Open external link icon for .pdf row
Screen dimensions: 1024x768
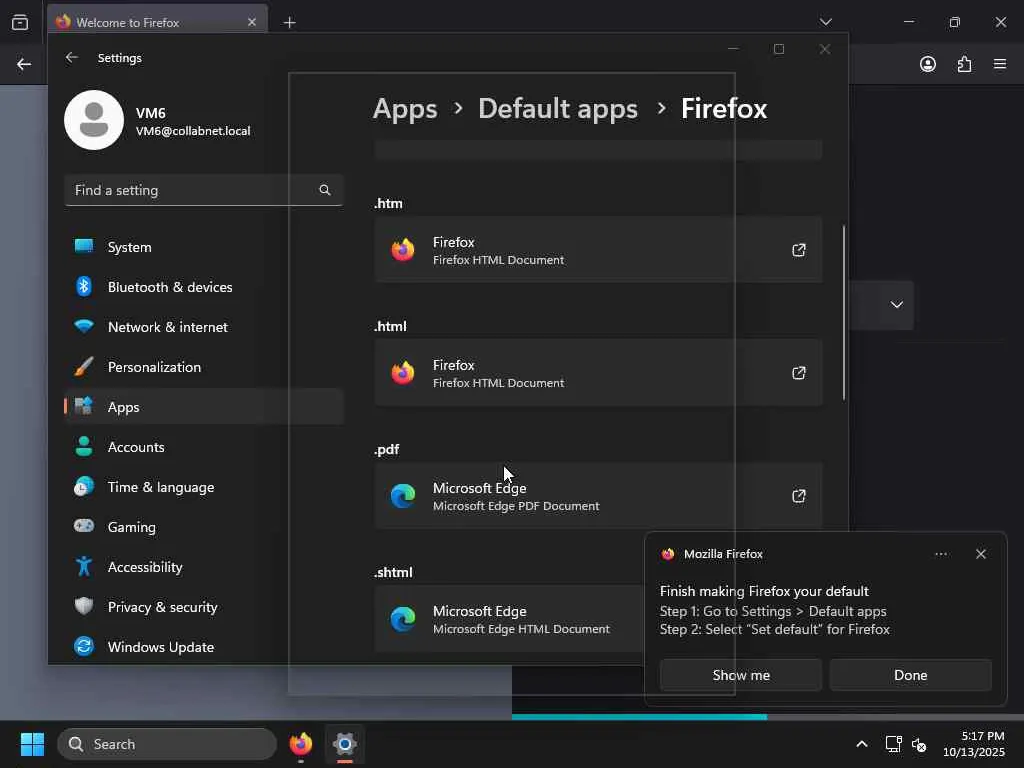(799, 496)
